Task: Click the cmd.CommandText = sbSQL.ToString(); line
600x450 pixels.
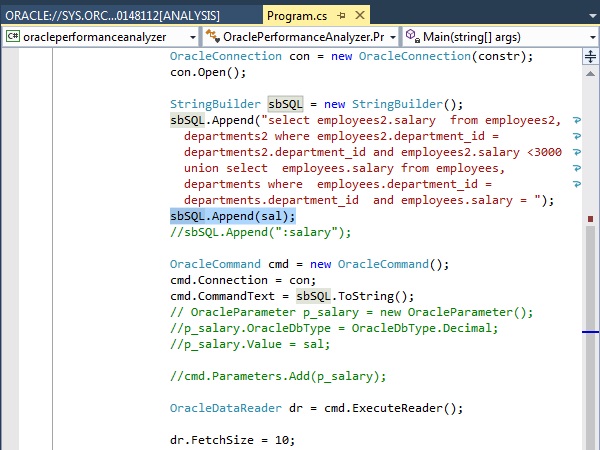Action: pos(292,296)
